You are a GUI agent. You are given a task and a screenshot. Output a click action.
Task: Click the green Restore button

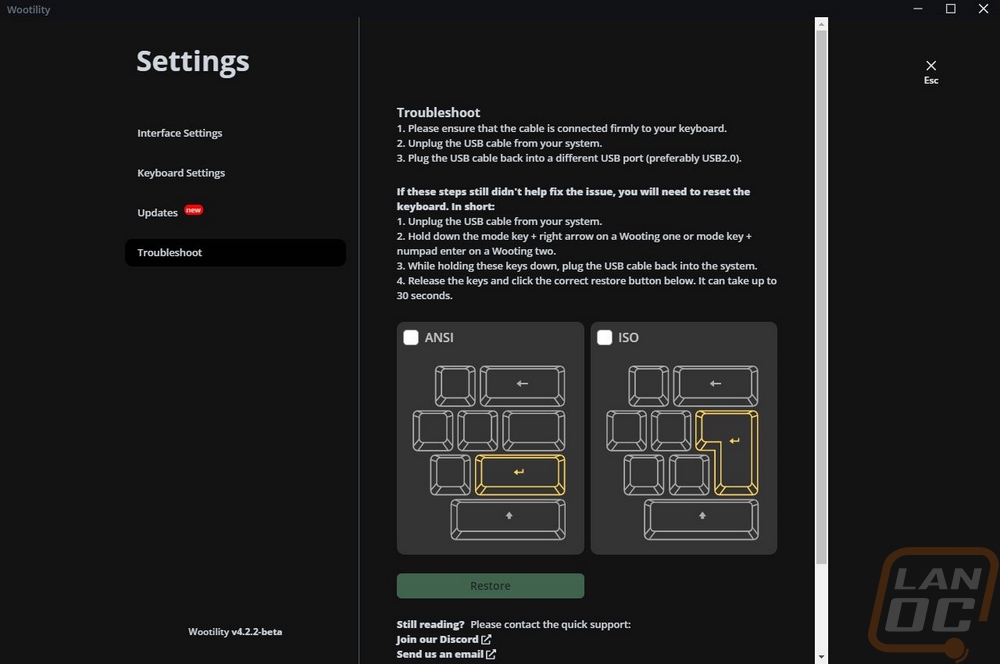pyautogui.click(x=490, y=586)
